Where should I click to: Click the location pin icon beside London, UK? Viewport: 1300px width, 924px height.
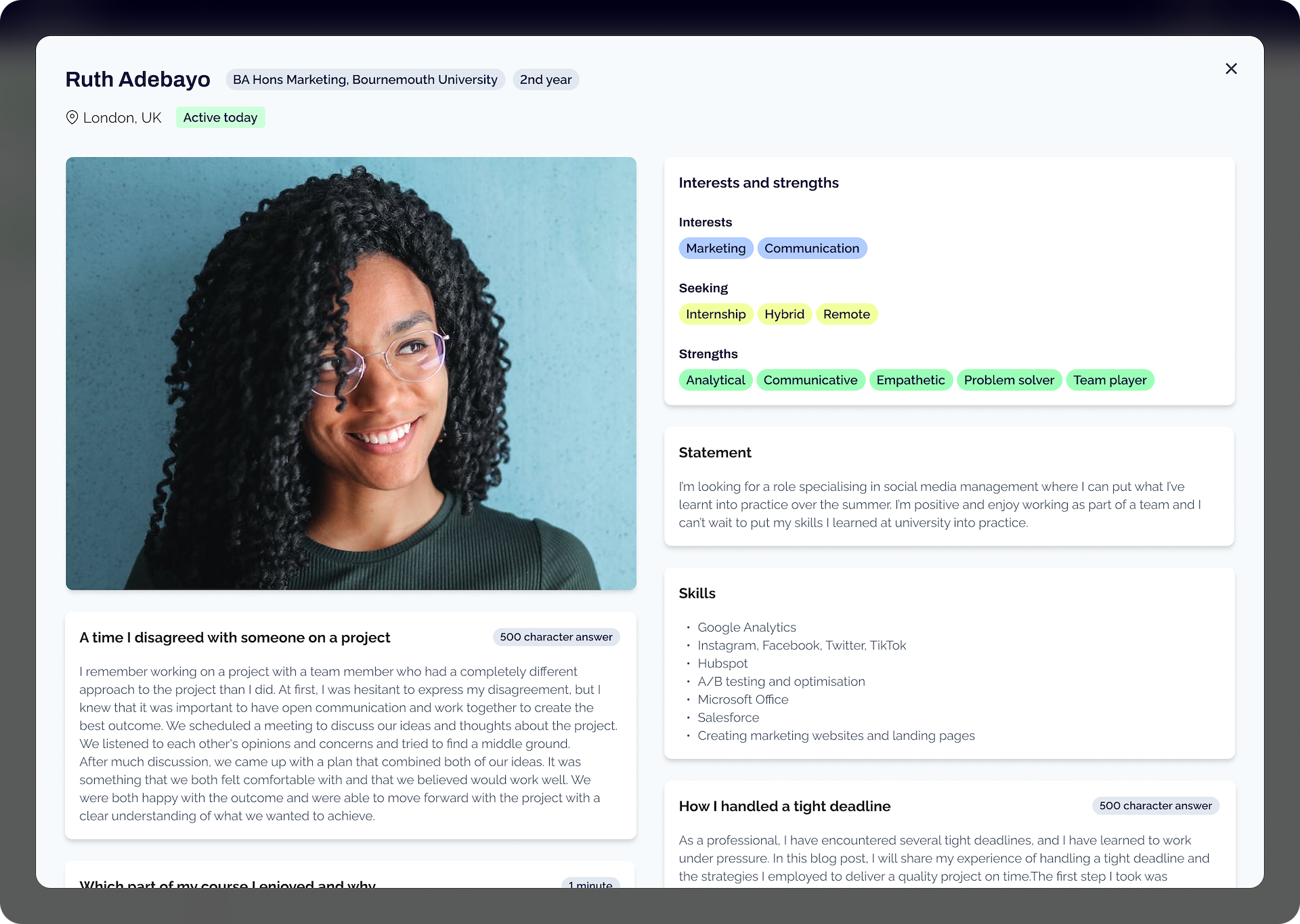click(x=72, y=118)
